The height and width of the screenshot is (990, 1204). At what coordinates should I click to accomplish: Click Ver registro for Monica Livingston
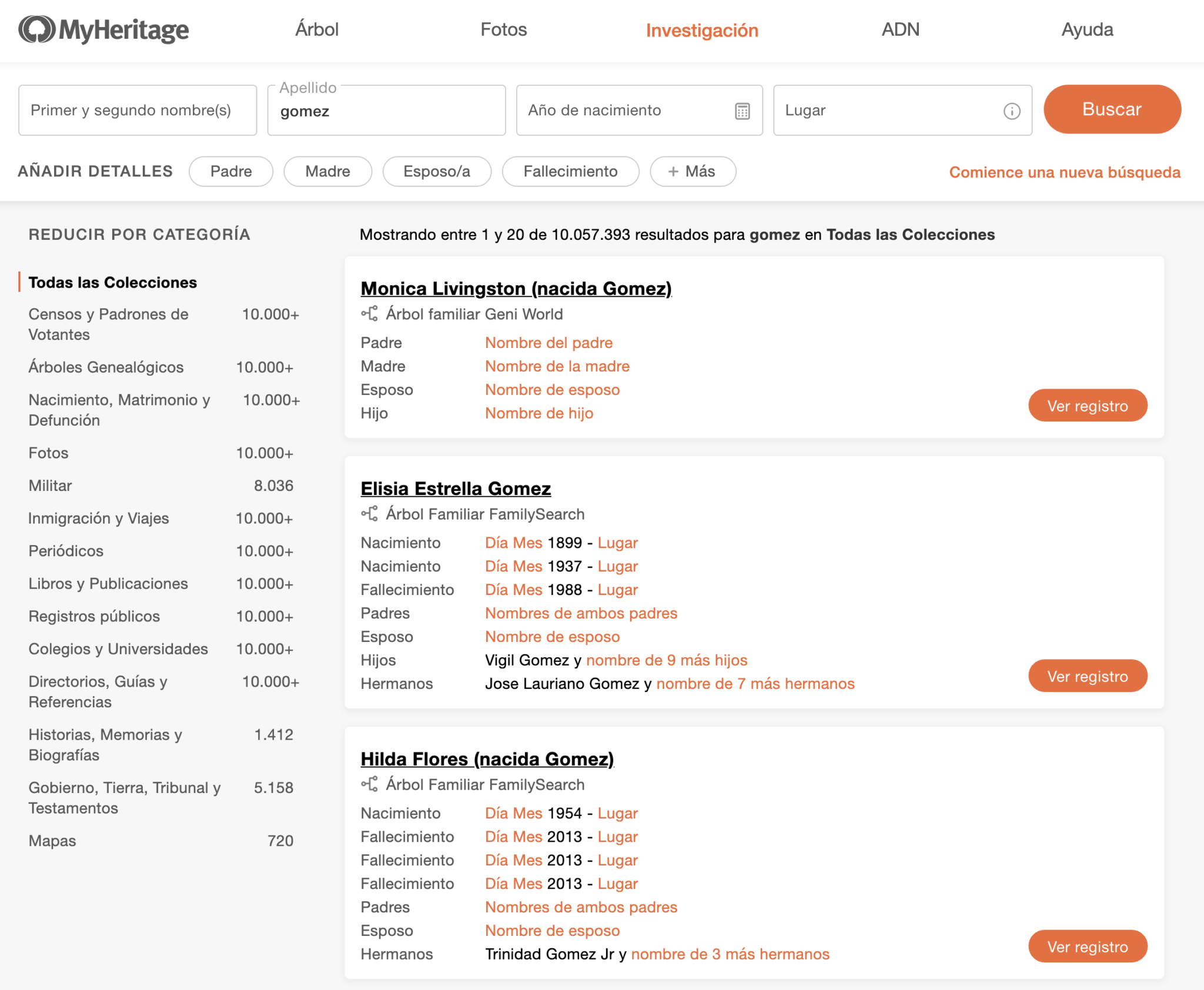coord(1088,405)
